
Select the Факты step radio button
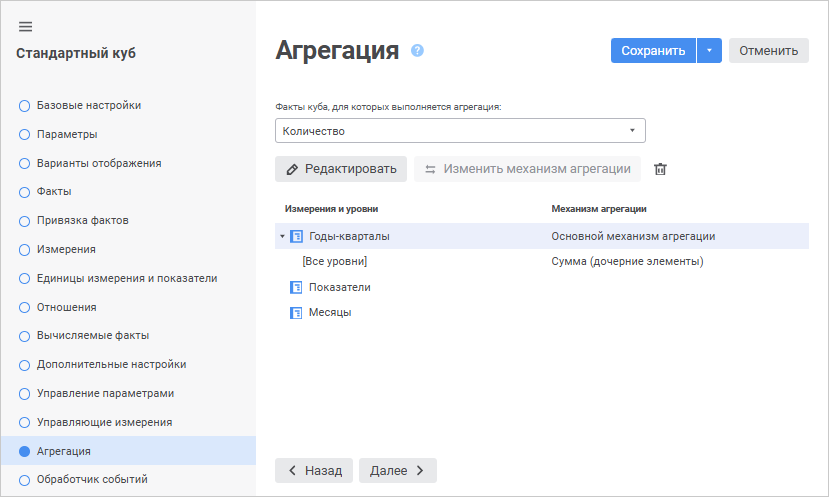[24, 192]
